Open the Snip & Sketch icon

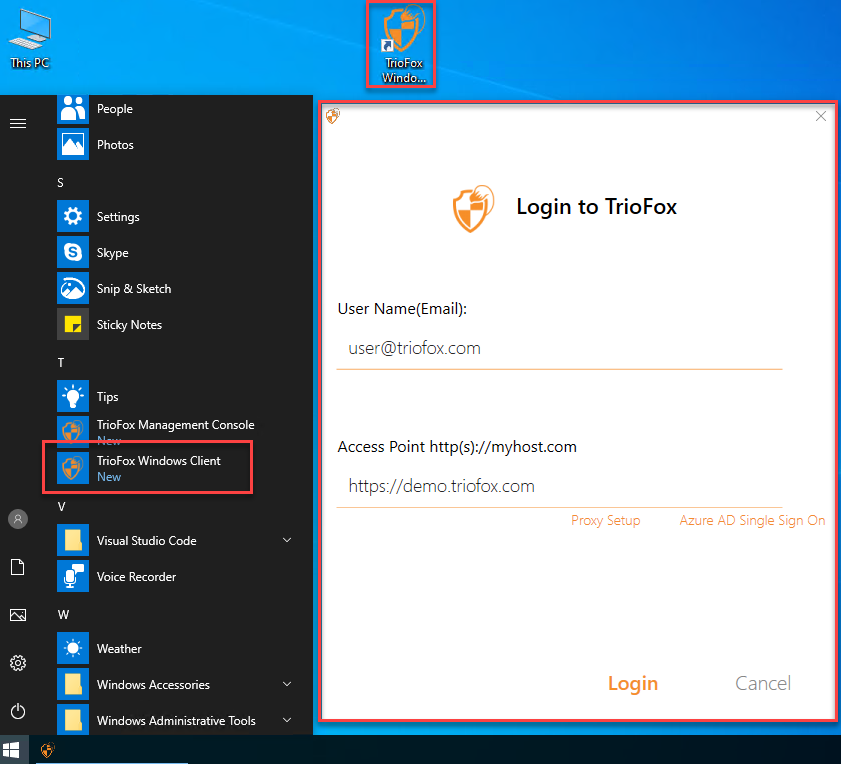(x=73, y=288)
